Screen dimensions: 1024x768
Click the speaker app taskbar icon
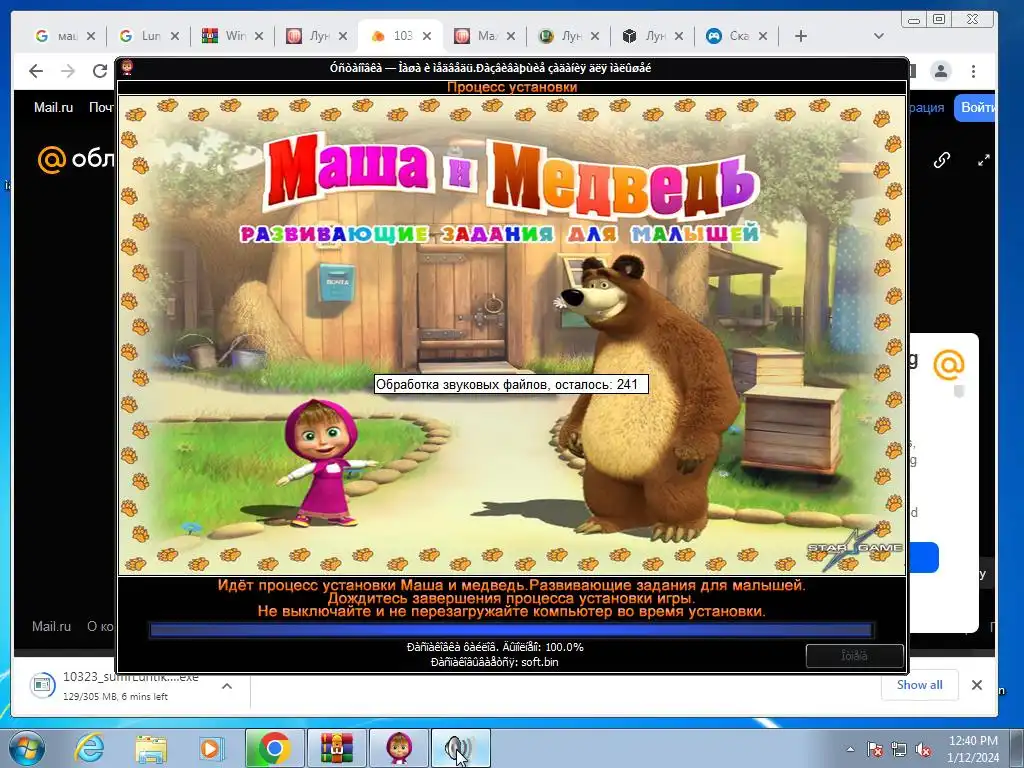pos(460,748)
